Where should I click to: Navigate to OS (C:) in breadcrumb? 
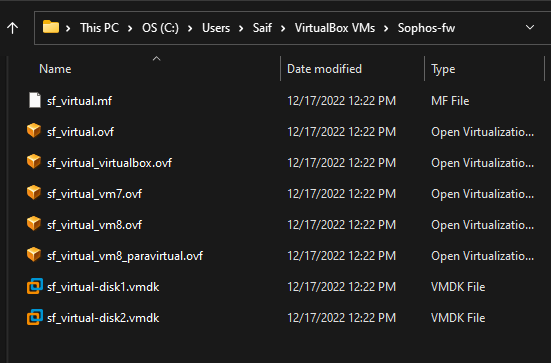(160, 28)
